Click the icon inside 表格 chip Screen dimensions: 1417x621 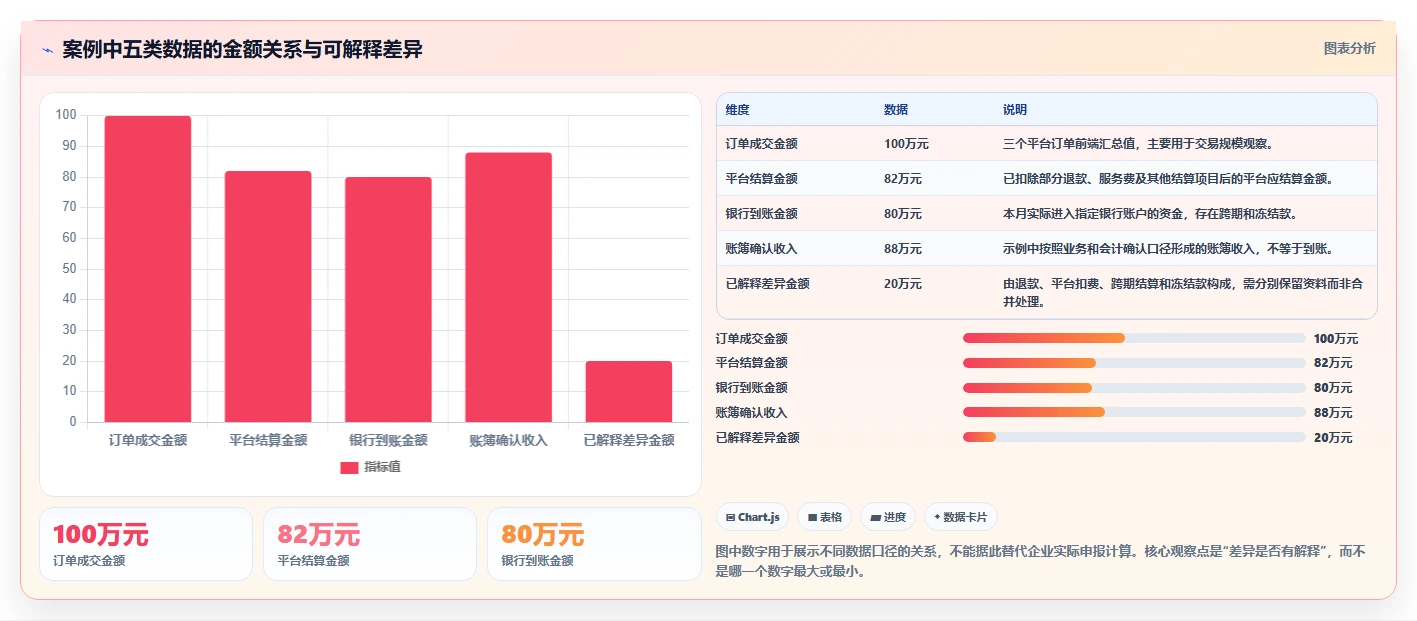(812, 517)
